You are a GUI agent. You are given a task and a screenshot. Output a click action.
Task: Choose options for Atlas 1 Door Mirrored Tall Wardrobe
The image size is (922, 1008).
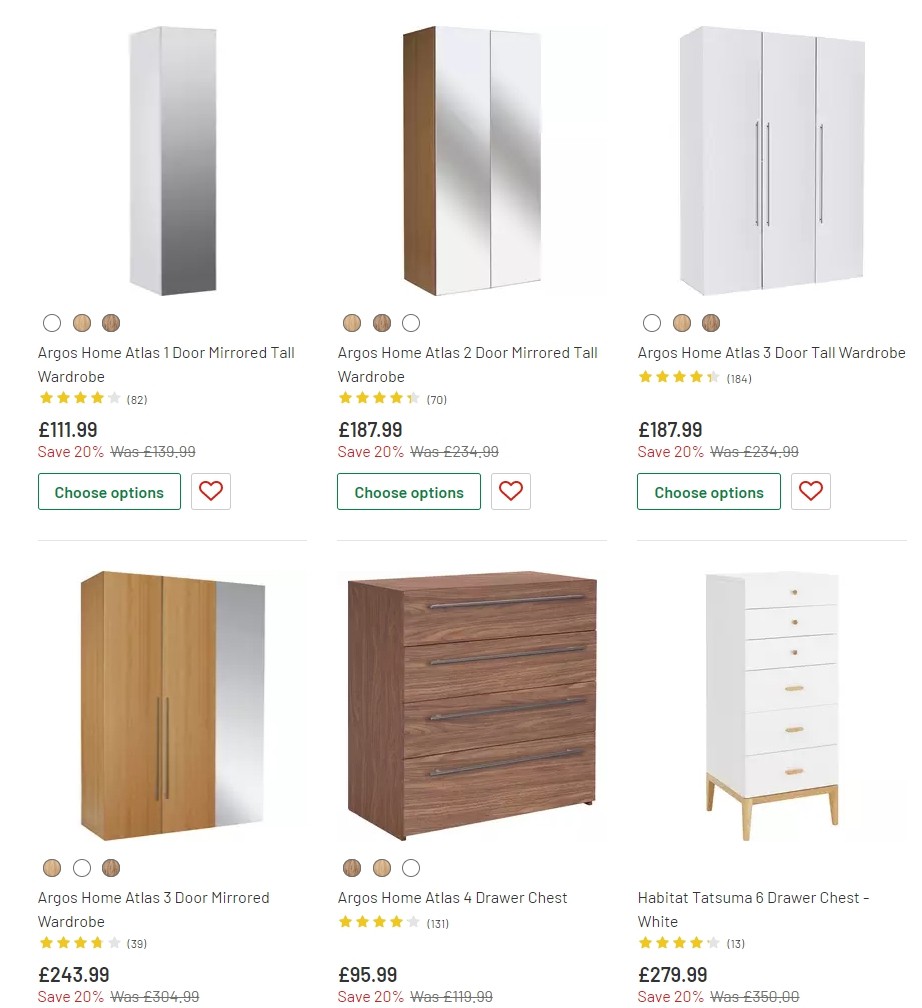click(109, 491)
